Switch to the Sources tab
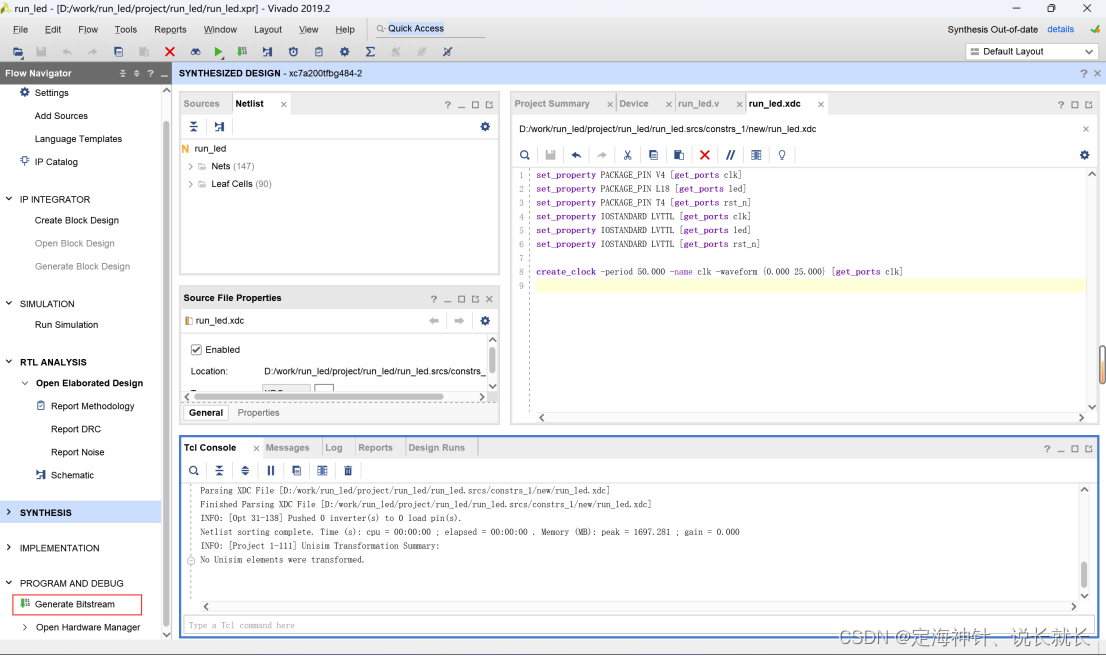This screenshot has height=656, width=1106. pos(201,104)
